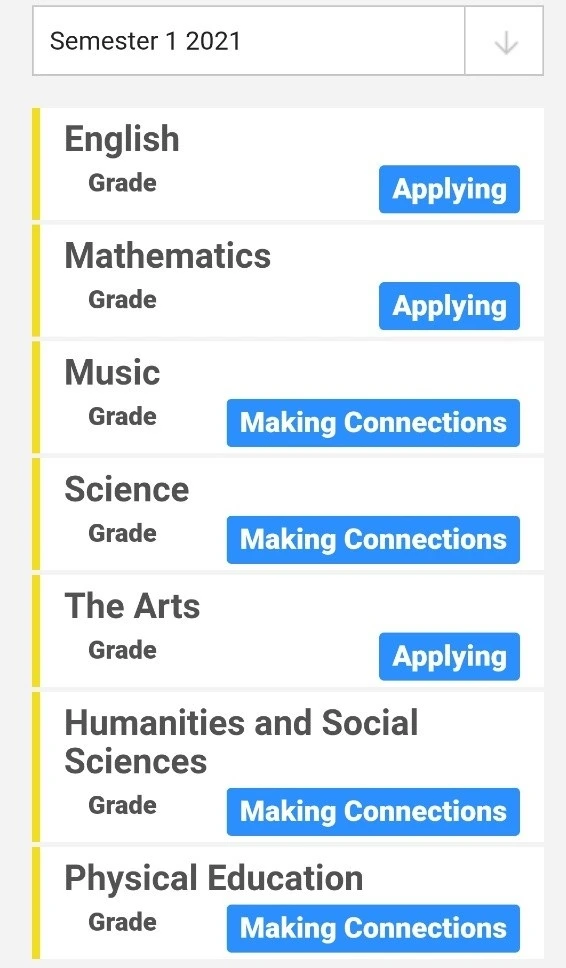
Task: Click Making Connections badge for Music
Action: click(x=373, y=423)
